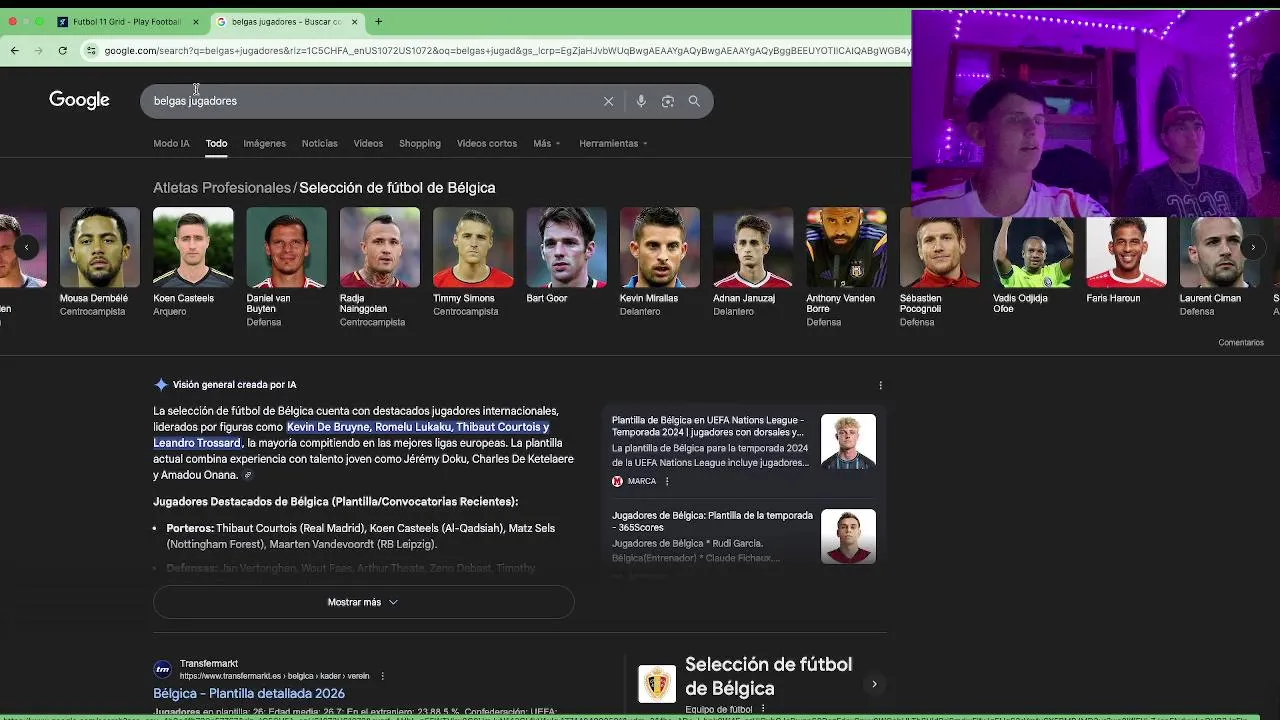
Task: Open link icon after Amadou Onana
Action: click(x=248, y=476)
